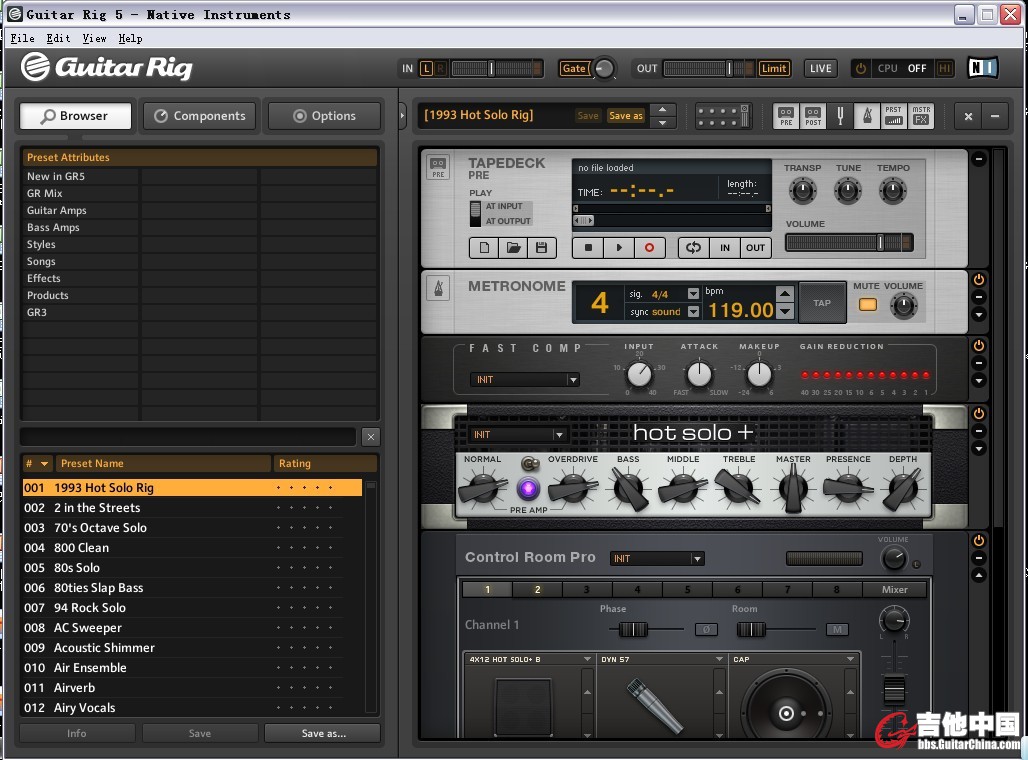Toggle LIVE view mode

pyautogui.click(x=820, y=68)
